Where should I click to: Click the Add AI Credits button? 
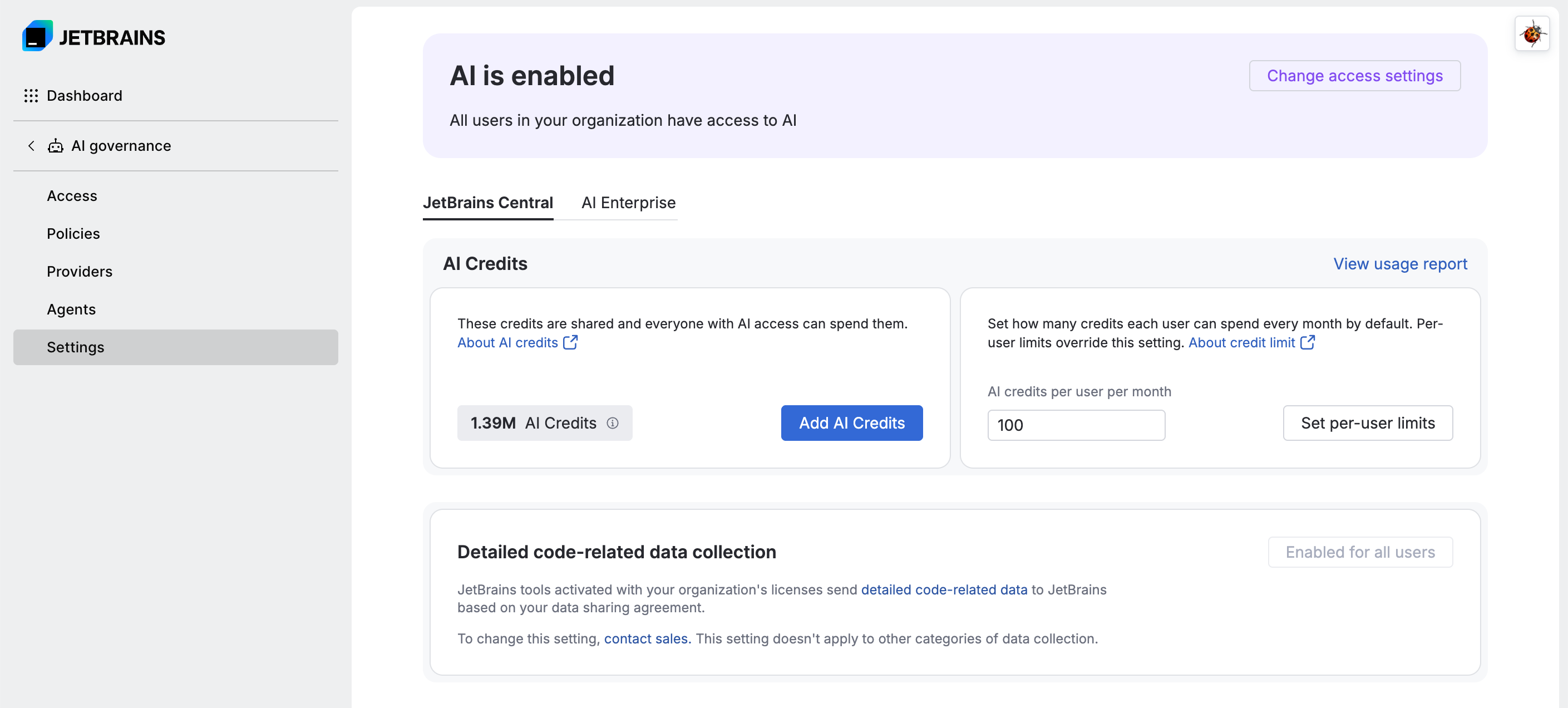(851, 423)
